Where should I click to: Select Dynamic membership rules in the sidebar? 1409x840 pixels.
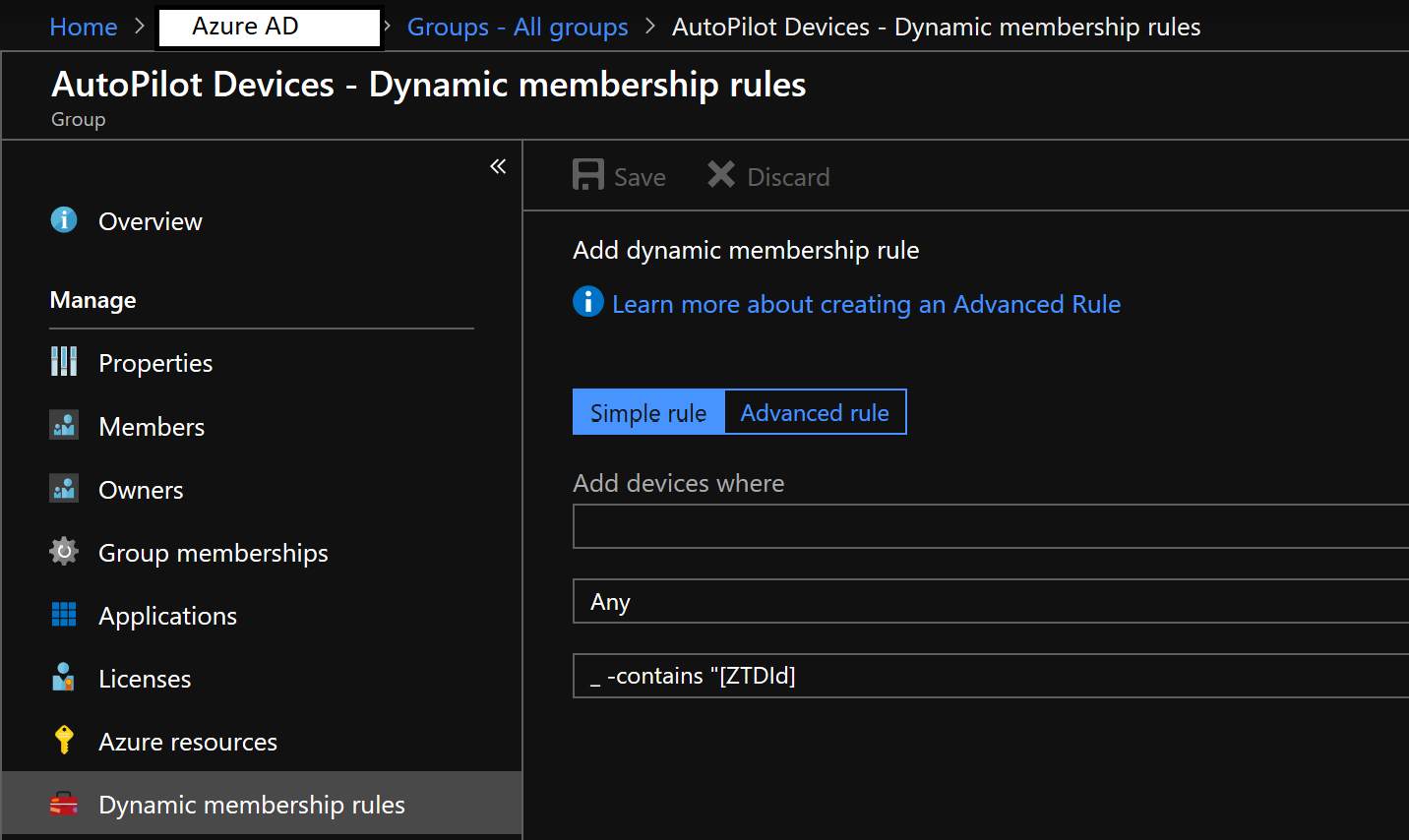tap(262, 804)
